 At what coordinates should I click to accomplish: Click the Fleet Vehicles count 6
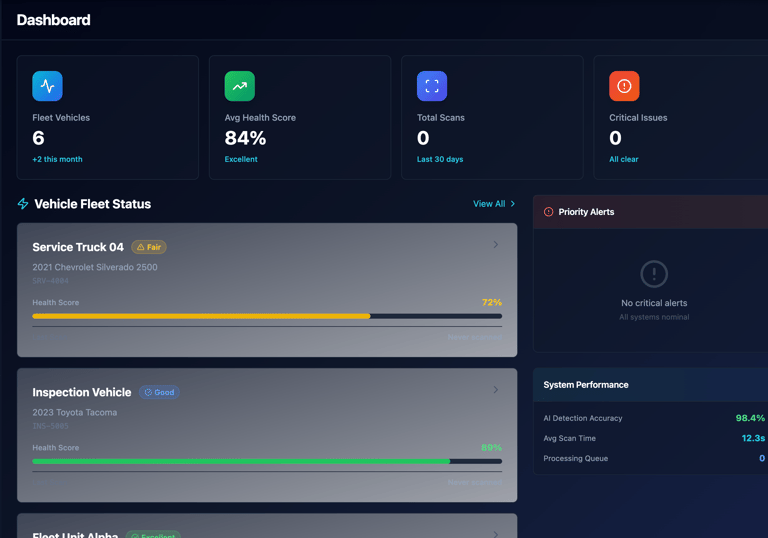(38, 138)
